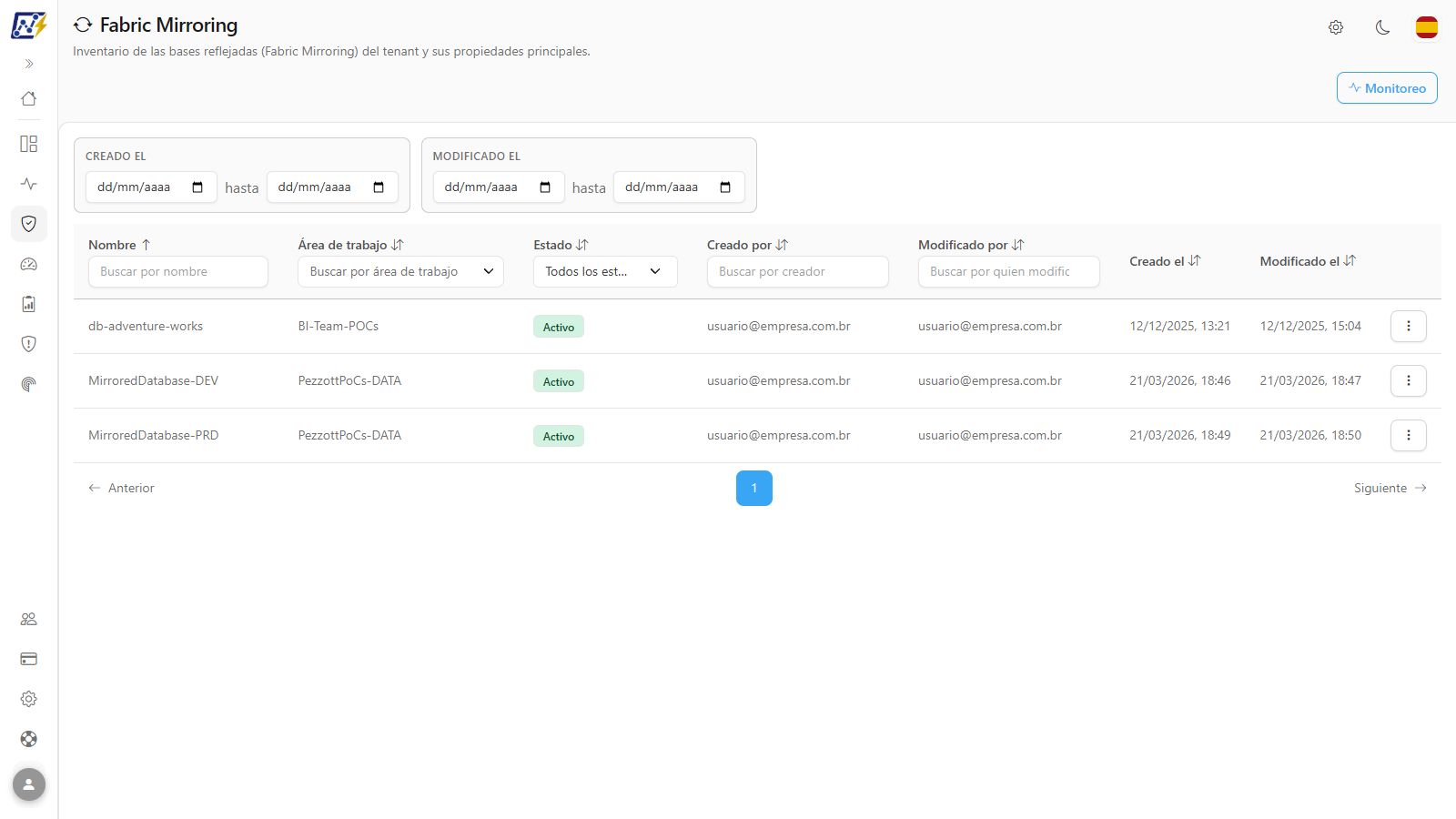The image size is (1456, 819).
Task: Open the fingerprint sidebar icon
Action: point(29,384)
